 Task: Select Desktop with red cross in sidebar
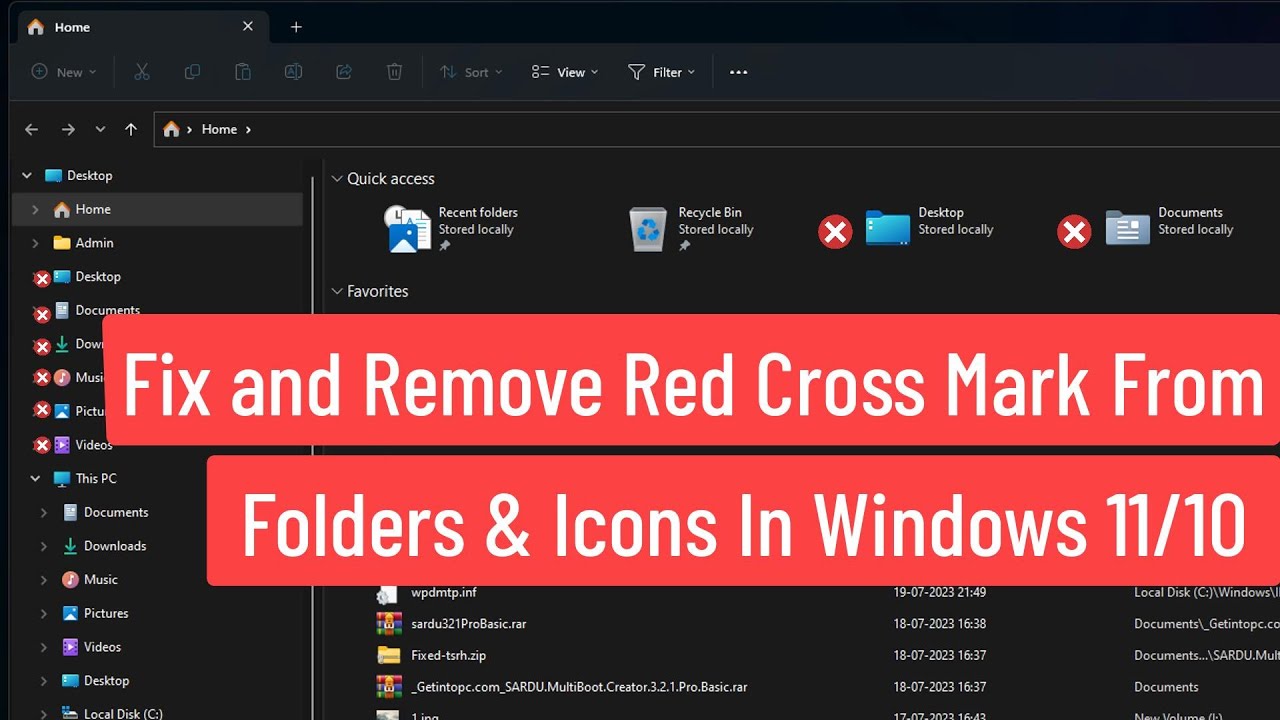[x=98, y=276]
